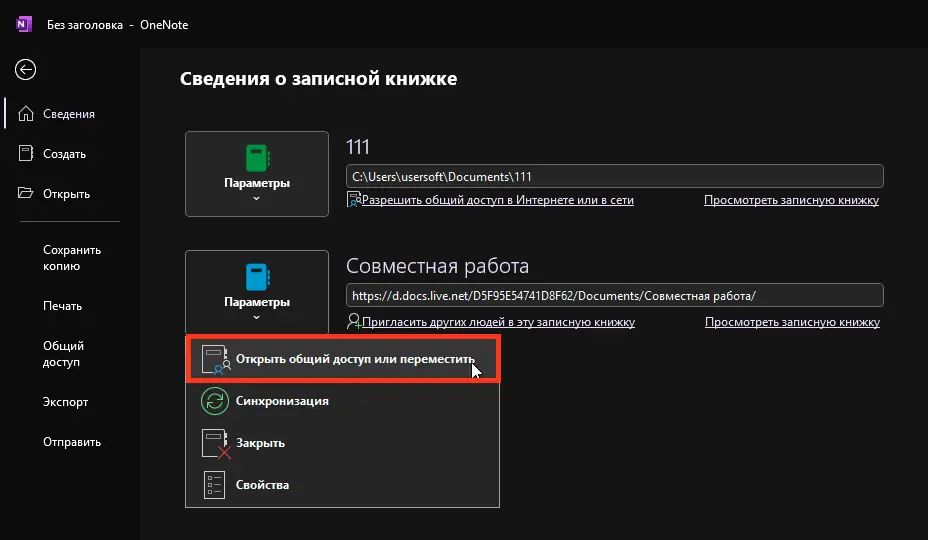Open the Сведения tab in sidebar
Screen dimensions: 928x540
pos(68,114)
